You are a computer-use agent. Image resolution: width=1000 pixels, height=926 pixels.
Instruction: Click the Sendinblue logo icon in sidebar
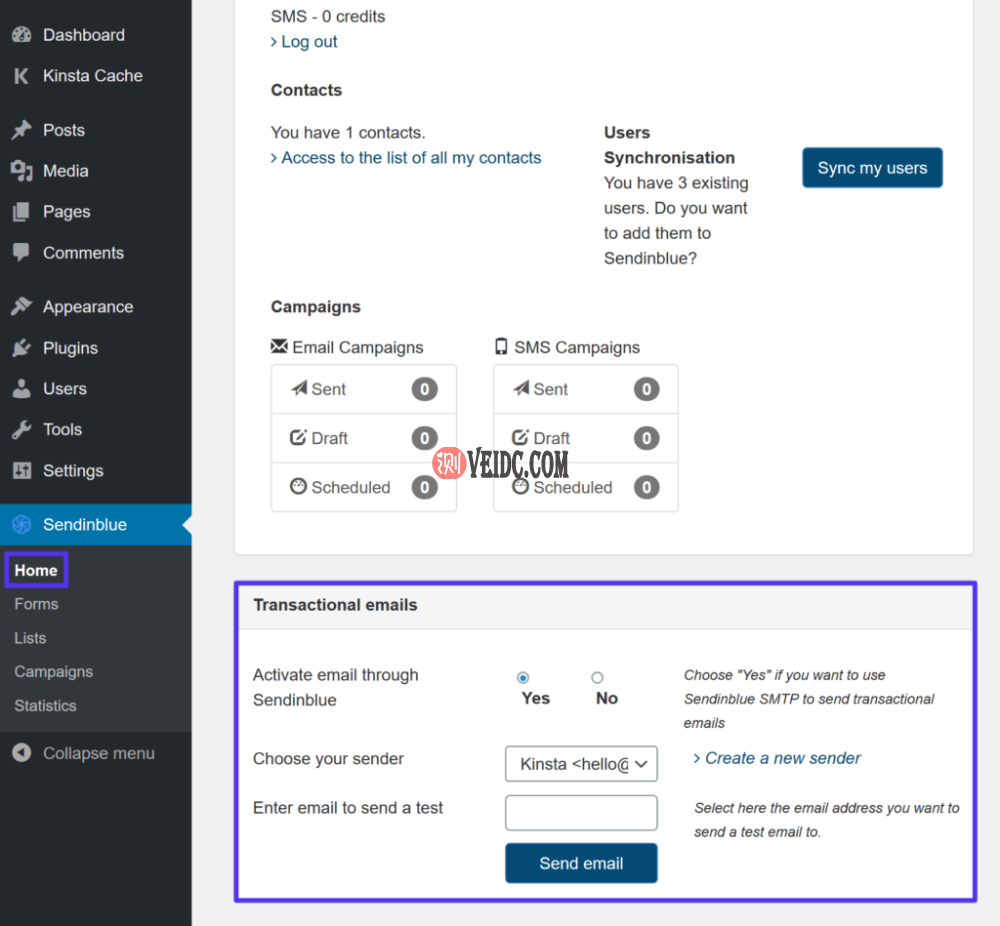21,525
